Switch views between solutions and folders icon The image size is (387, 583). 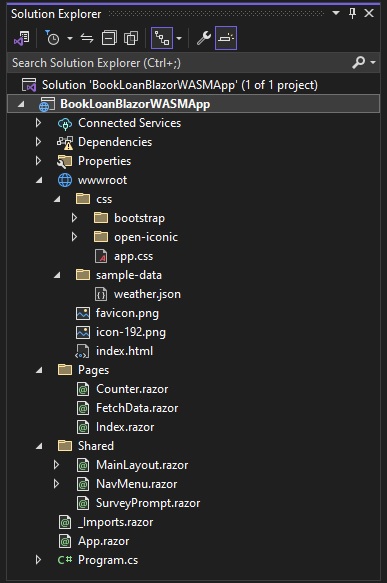point(22,38)
